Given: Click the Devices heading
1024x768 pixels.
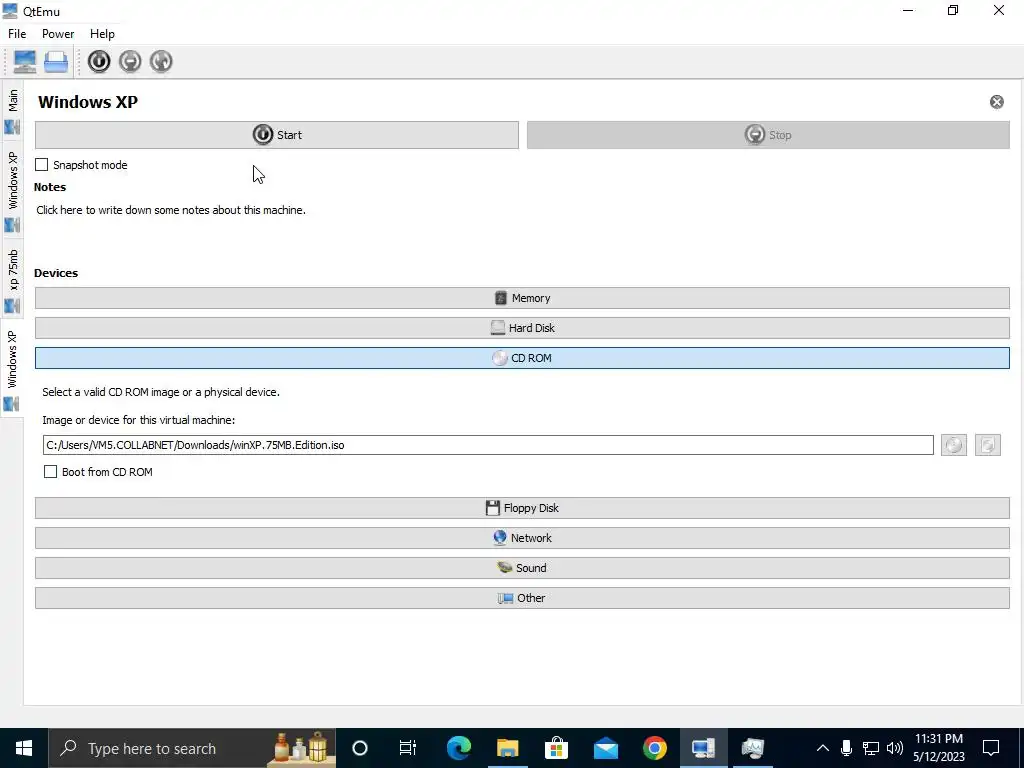Looking at the screenshot, I should coord(56,273).
